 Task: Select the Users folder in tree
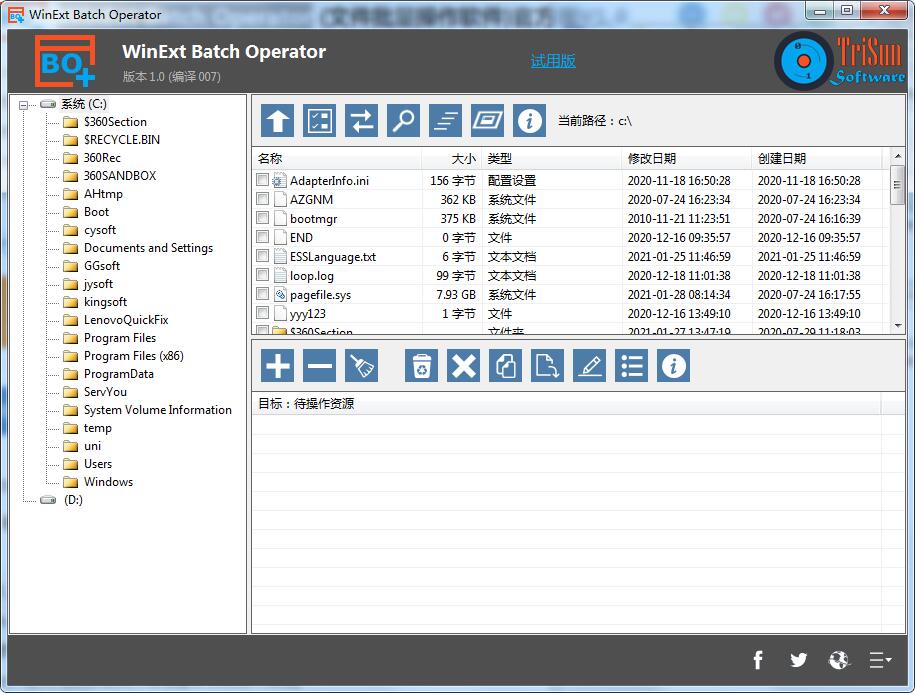pyautogui.click(x=97, y=464)
